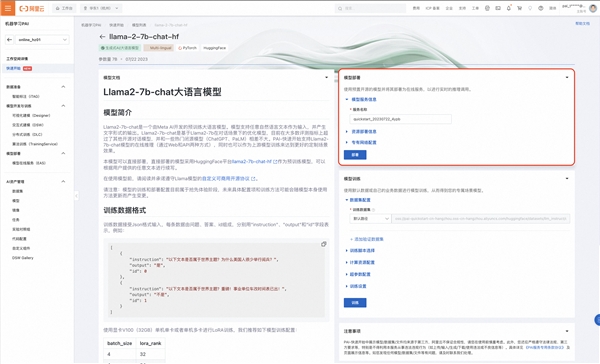Open the hamburger menu icon
The image size is (600, 364).
coord(8,8)
